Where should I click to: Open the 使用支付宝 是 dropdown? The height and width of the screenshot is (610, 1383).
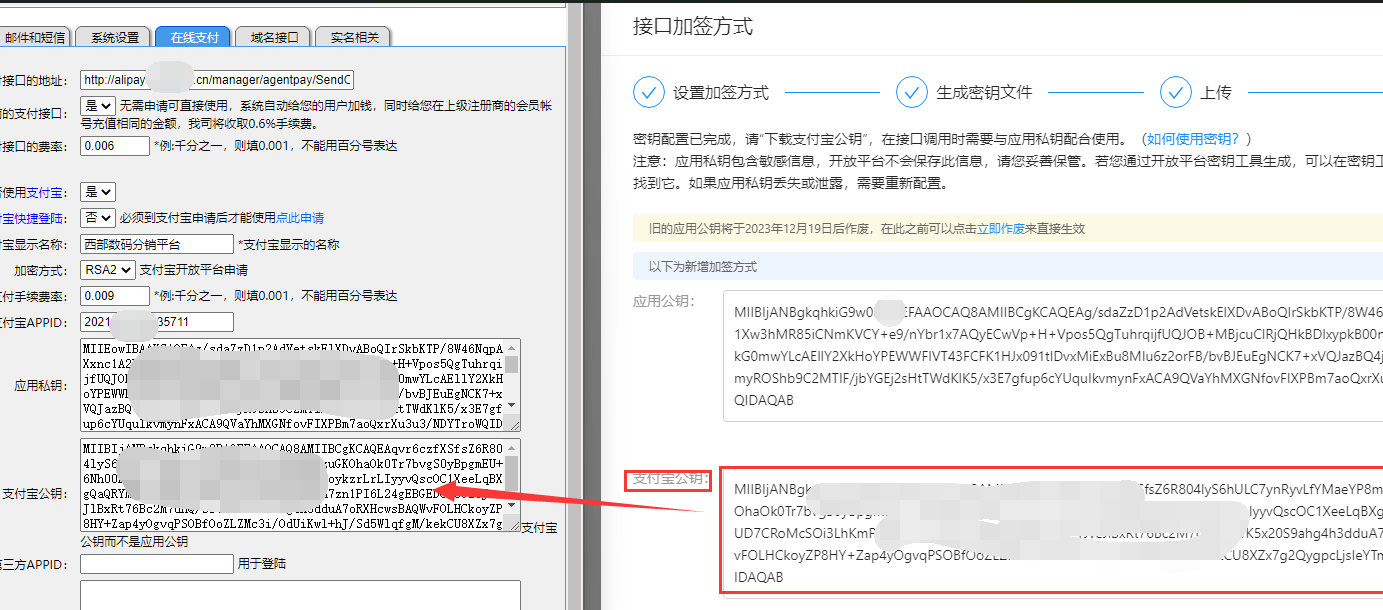coord(98,191)
